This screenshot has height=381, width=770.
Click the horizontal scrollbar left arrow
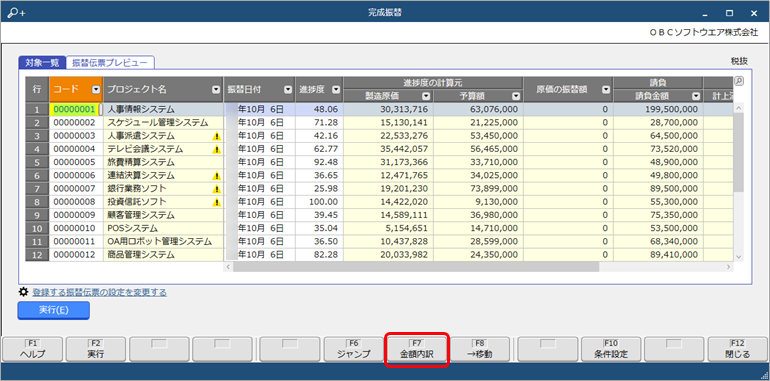(x=227, y=267)
